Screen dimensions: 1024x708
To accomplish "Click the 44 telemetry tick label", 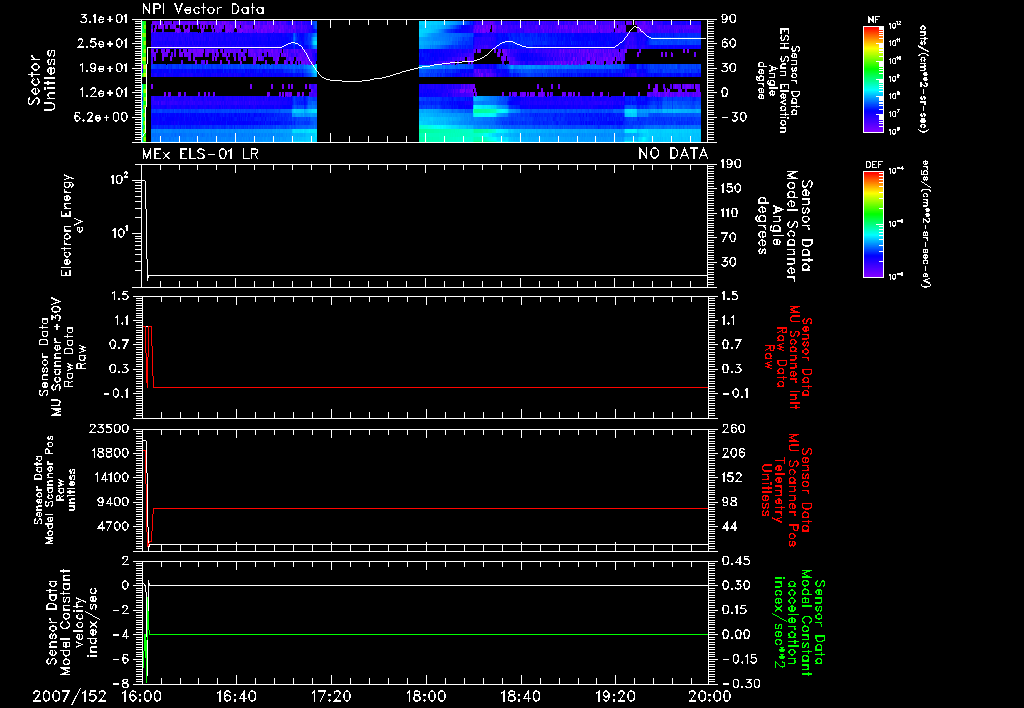I will coord(729,526).
